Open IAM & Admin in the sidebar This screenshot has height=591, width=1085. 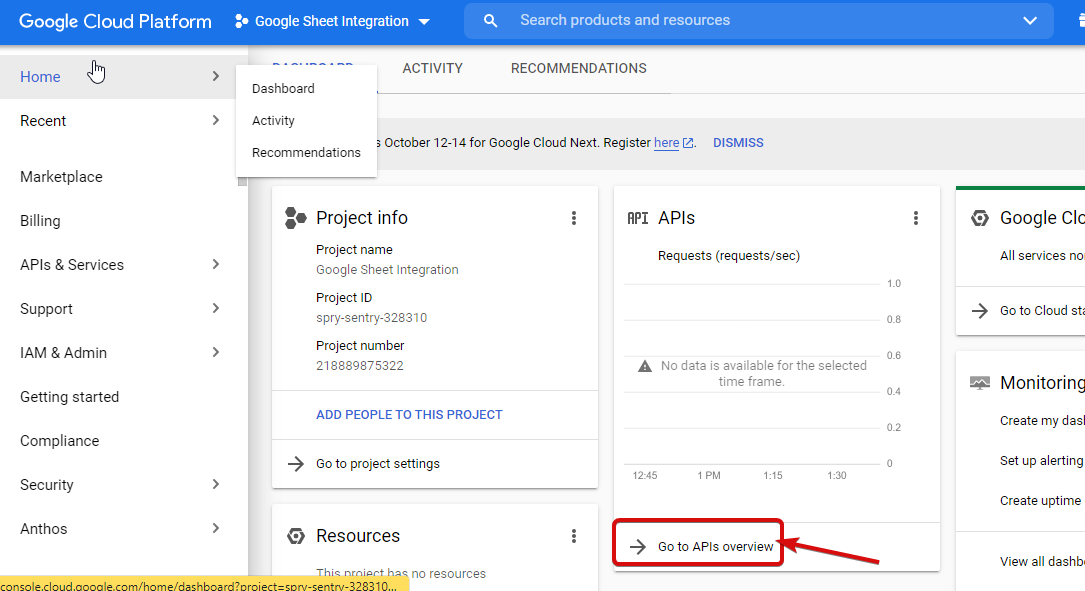pos(64,353)
